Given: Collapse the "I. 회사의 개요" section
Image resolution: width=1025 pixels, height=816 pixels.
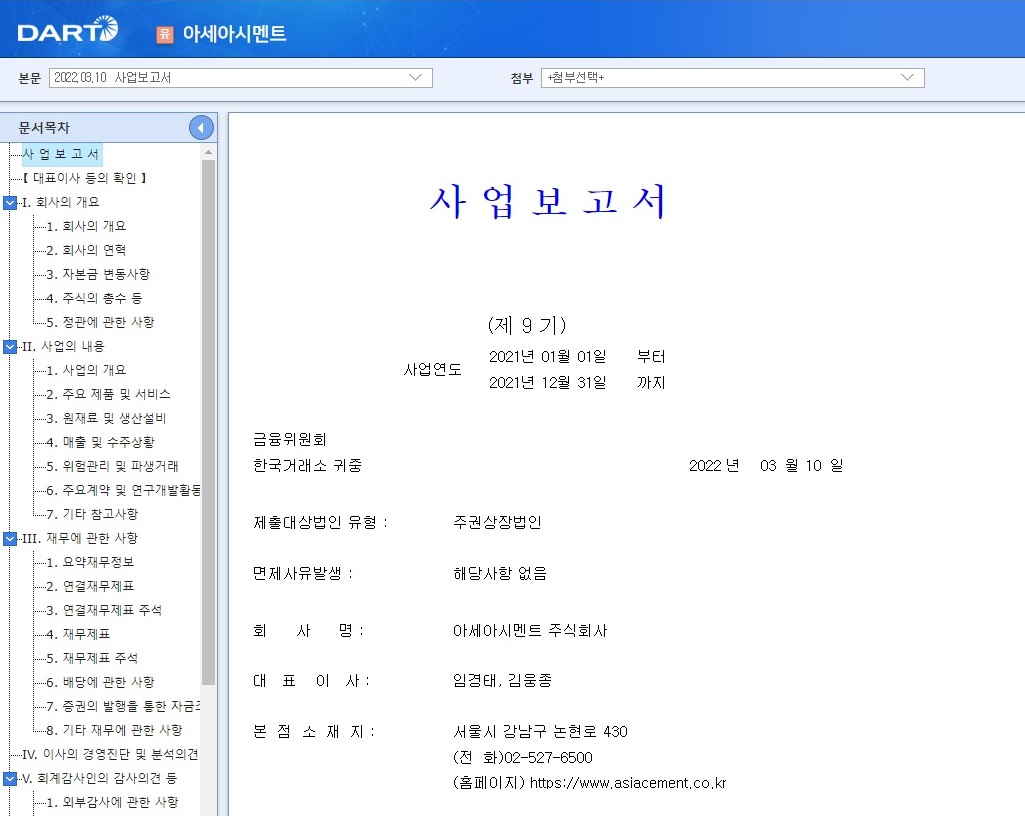Looking at the screenshot, I should tap(11, 202).
